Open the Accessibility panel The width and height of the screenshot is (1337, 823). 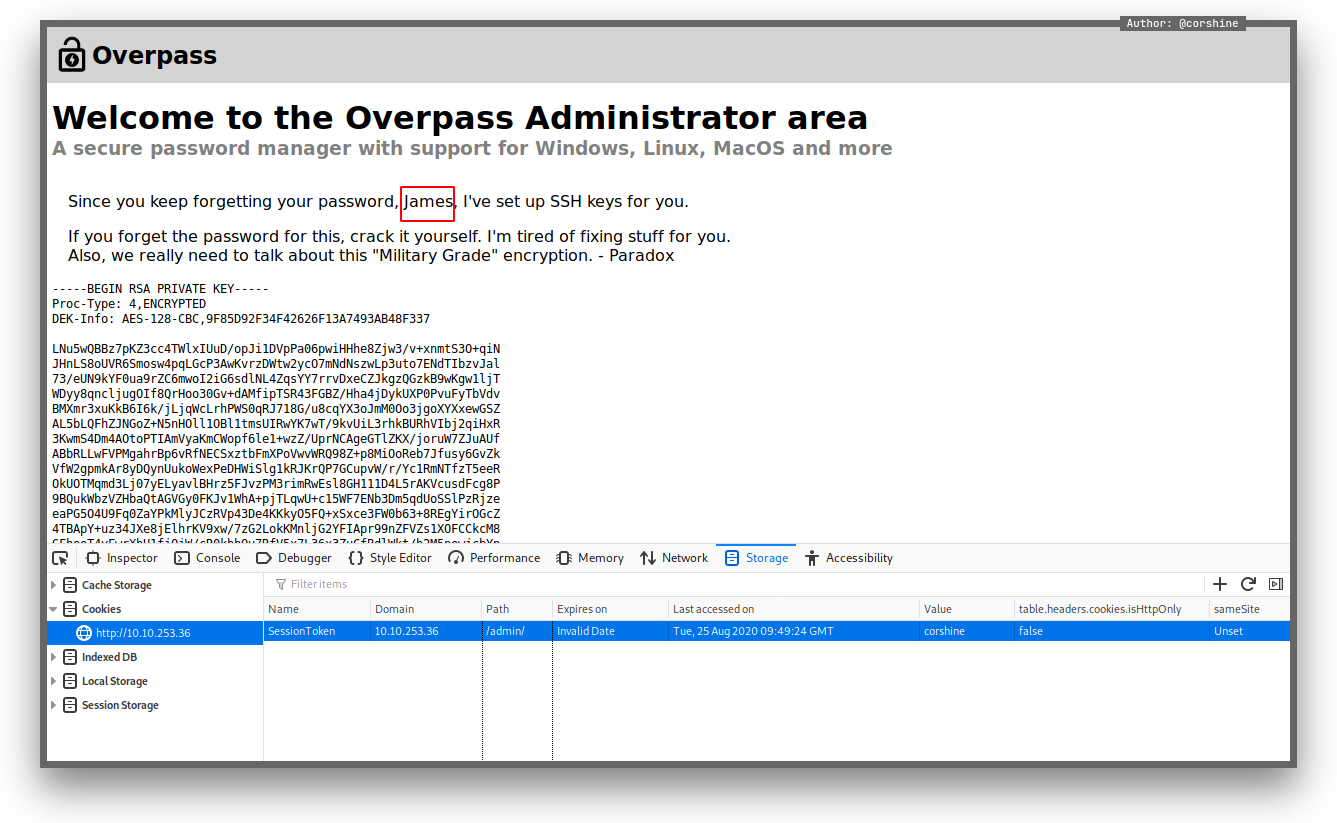click(848, 558)
